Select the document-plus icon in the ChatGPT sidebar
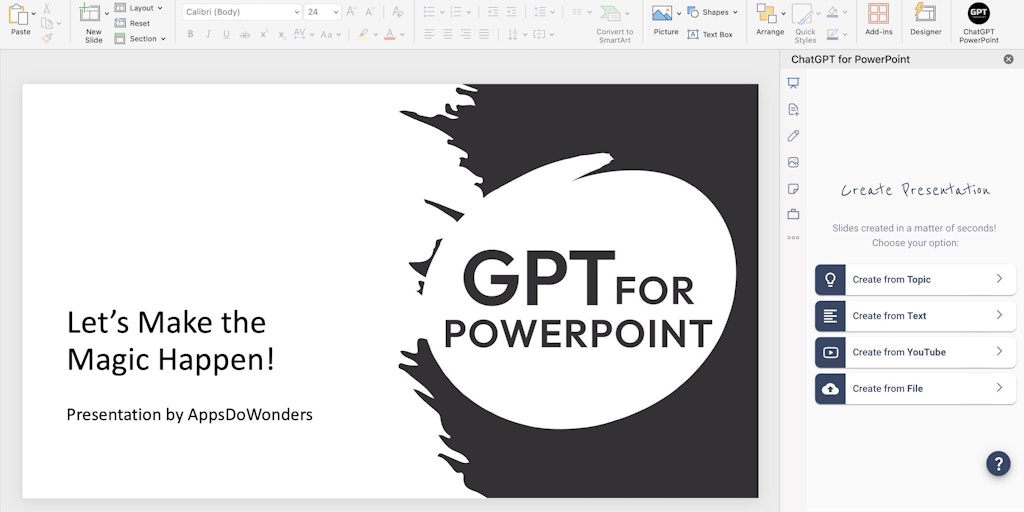 (x=793, y=109)
